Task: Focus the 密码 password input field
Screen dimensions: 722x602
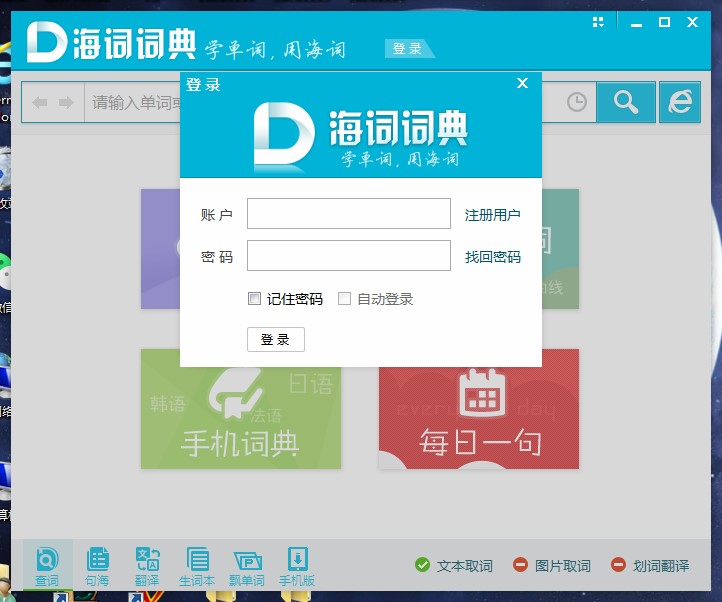Action: (349, 255)
